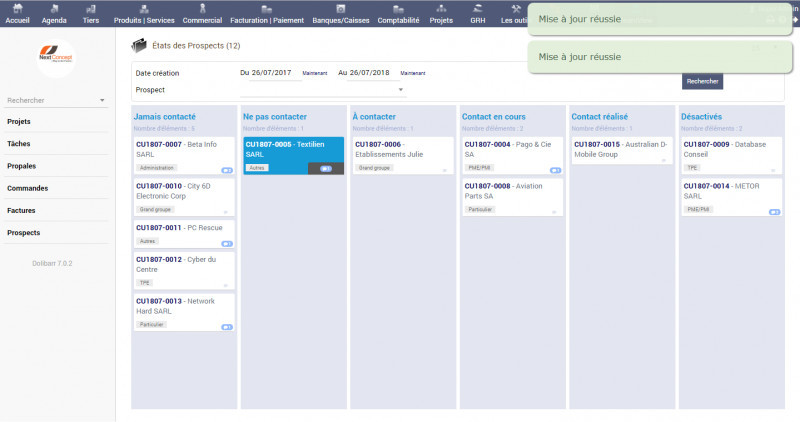Go to Commandes in sidebar

coord(28,188)
